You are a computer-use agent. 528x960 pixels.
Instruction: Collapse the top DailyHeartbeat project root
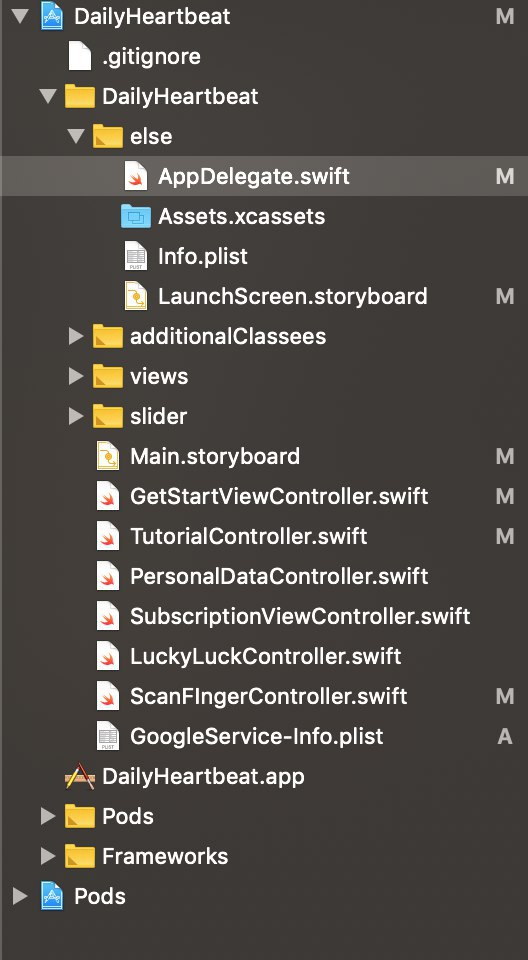(x=20, y=16)
